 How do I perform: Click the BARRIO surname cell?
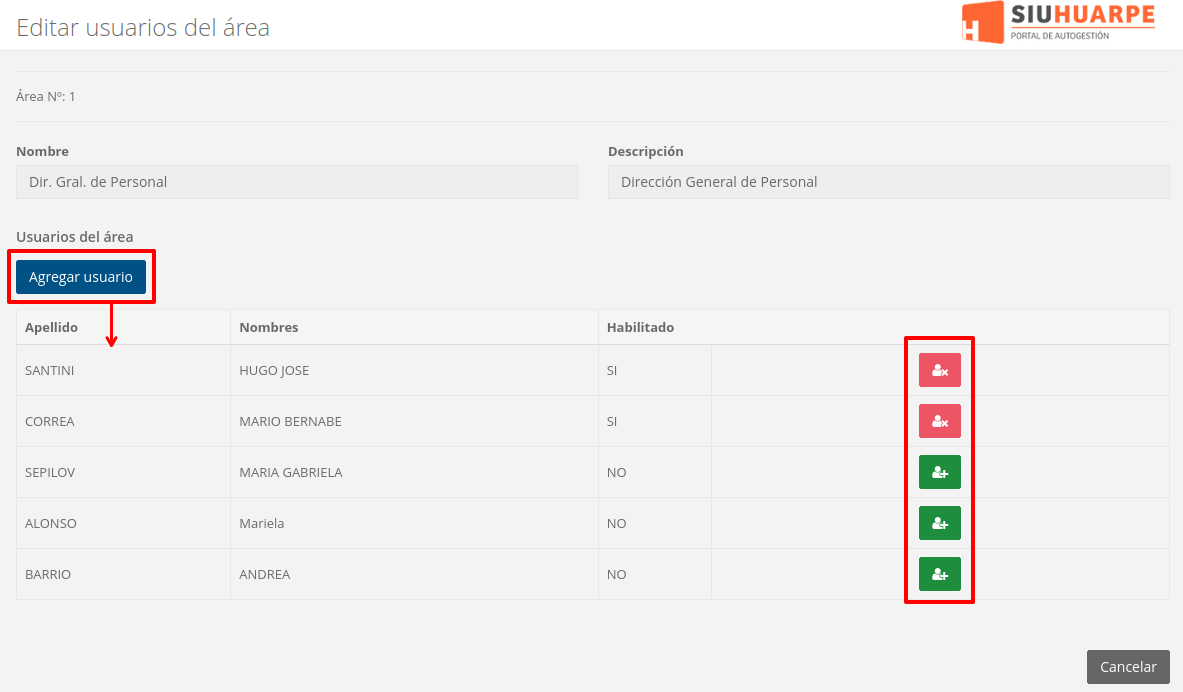click(x=48, y=574)
